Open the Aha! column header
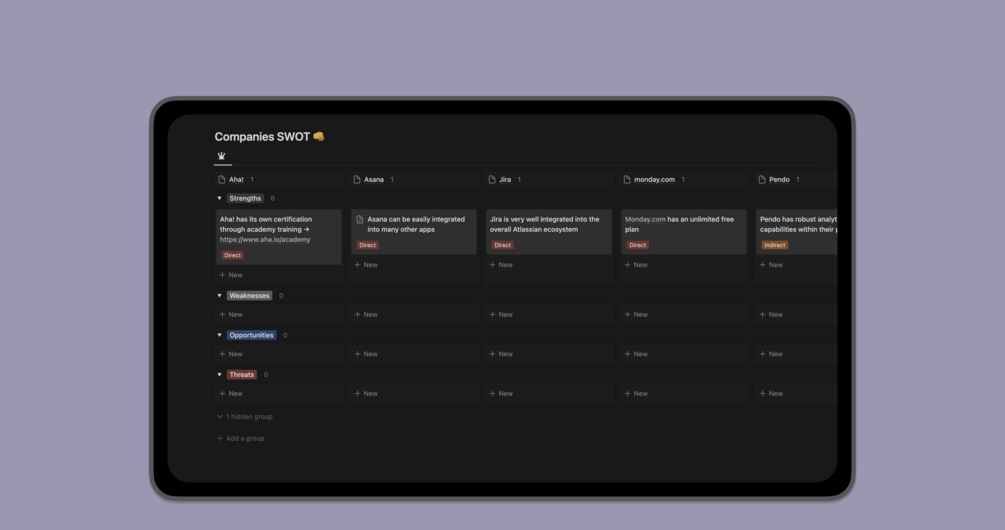Viewport: 1005px width, 530px height. click(x=237, y=179)
